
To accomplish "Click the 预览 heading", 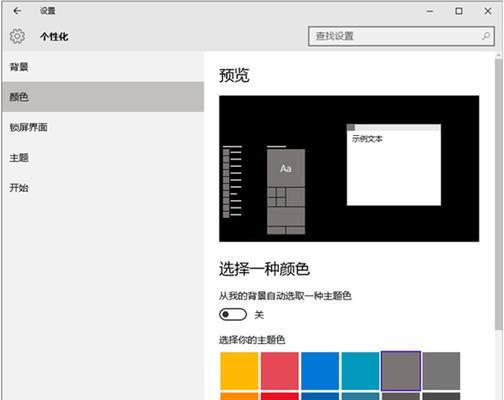I will 234,75.
